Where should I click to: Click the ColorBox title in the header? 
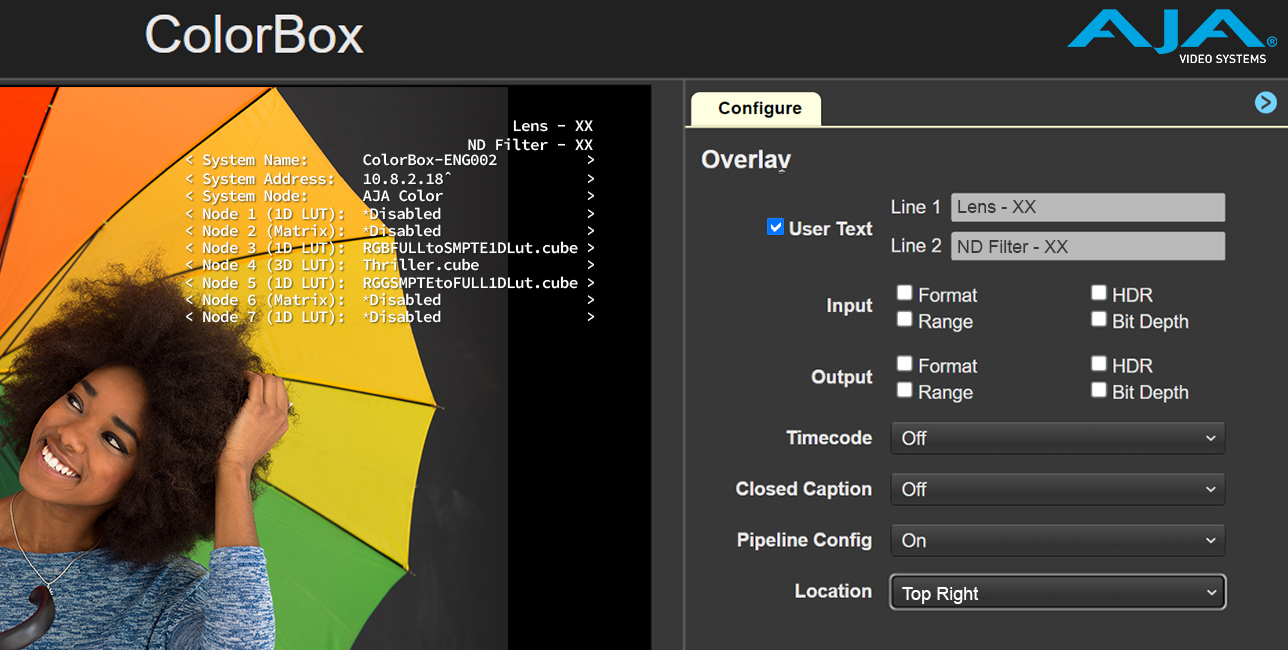pyautogui.click(x=254, y=35)
